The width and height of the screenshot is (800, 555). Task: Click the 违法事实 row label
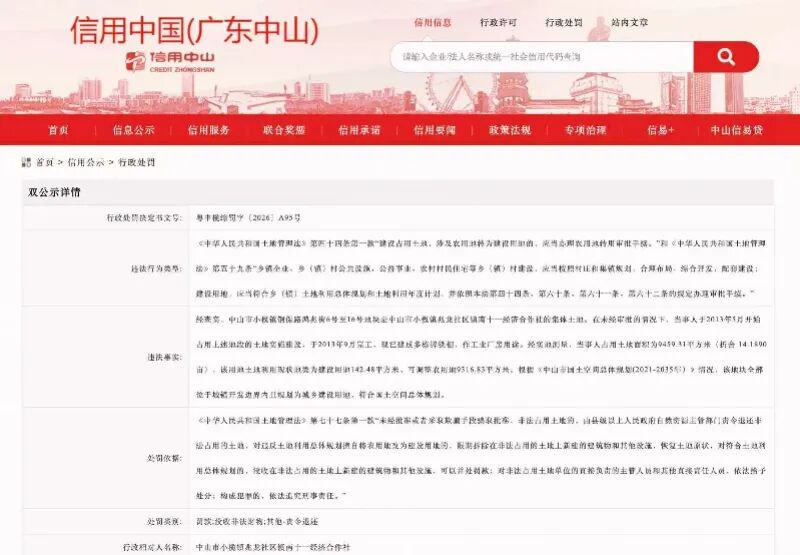[x=165, y=357]
